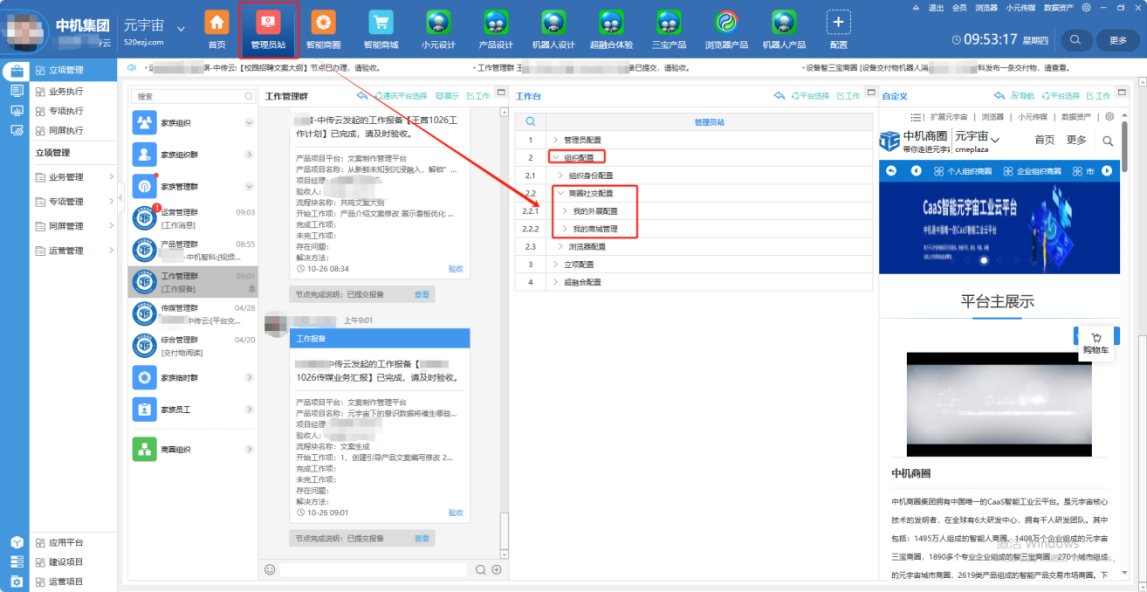Click back arrow in 工作管理群 panel header
The height and width of the screenshot is (592, 1147).
pos(362,96)
